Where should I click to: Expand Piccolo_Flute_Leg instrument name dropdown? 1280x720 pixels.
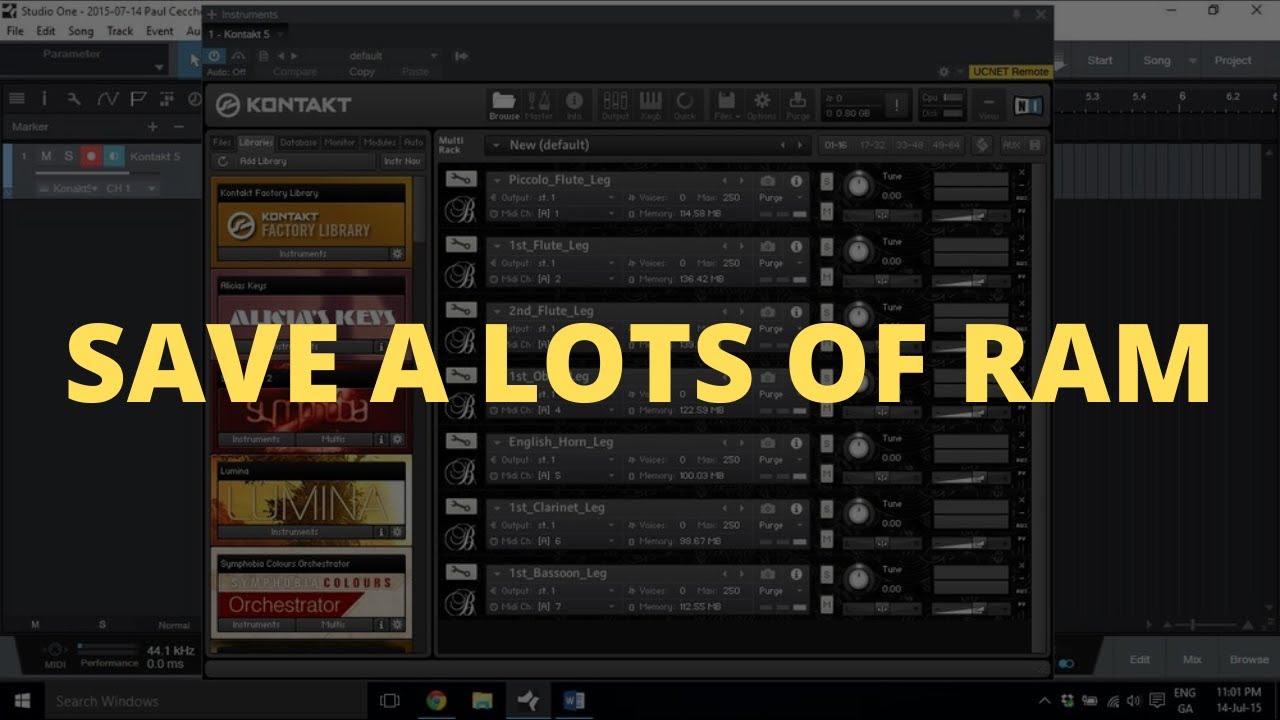[x=497, y=180]
